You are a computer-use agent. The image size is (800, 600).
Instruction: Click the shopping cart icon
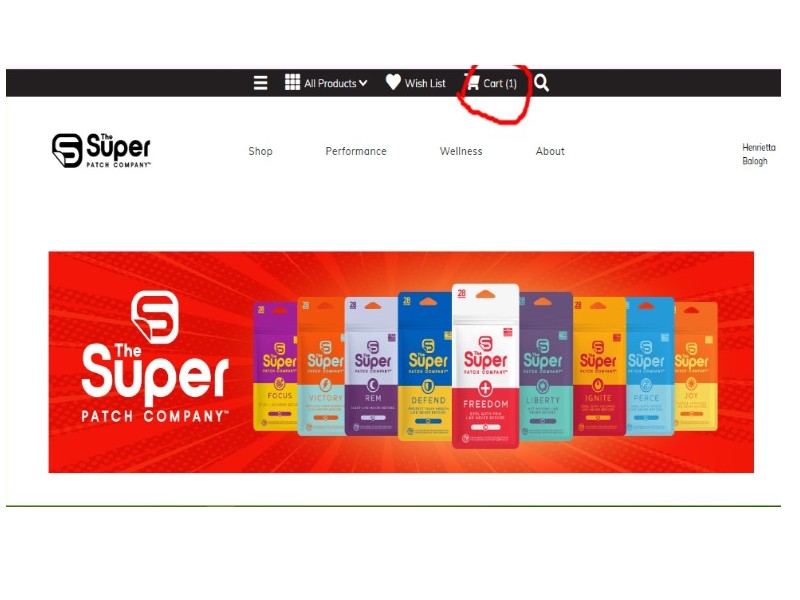click(x=473, y=83)
